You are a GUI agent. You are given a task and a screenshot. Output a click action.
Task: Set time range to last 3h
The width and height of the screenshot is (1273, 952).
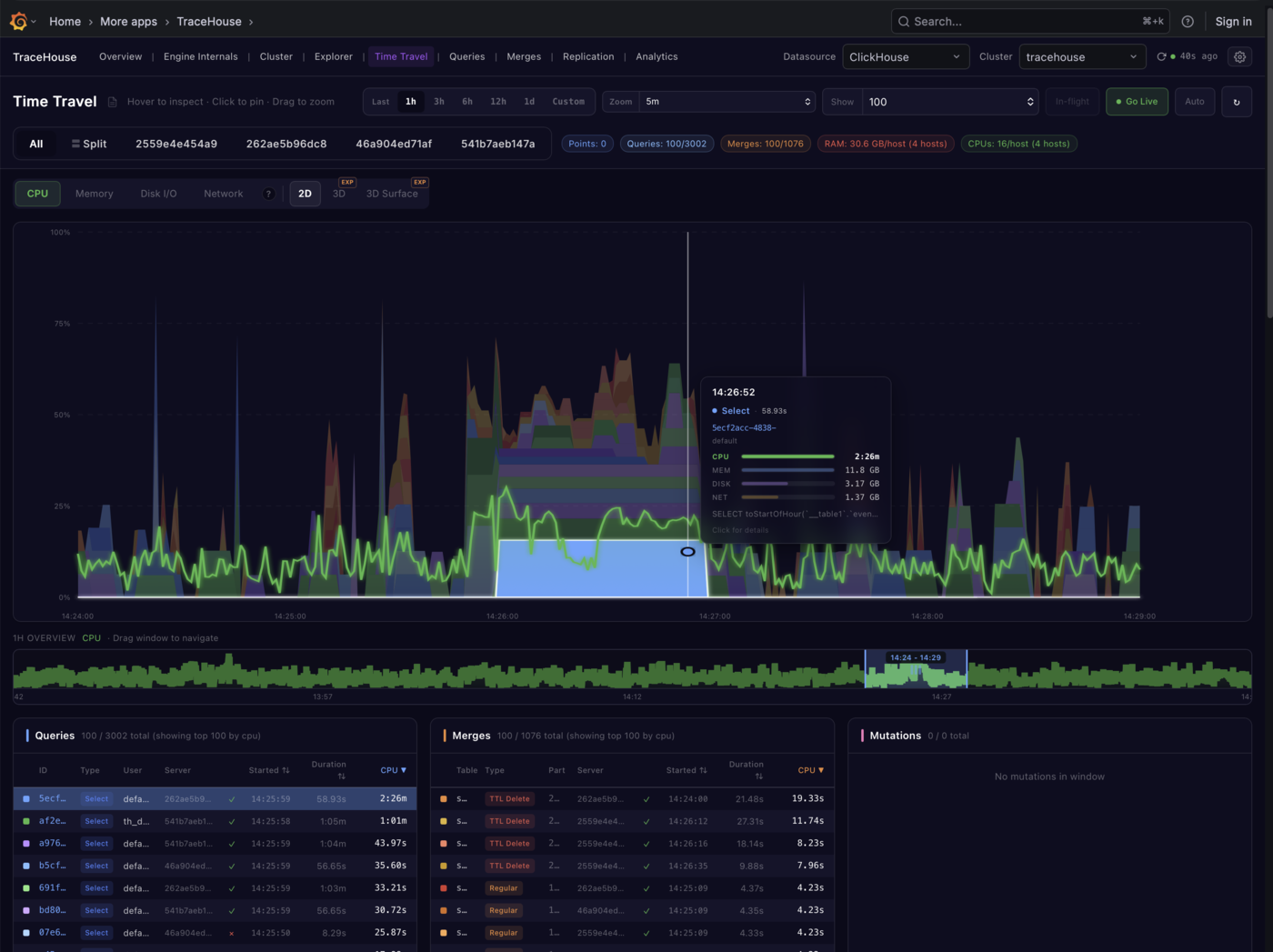pyautogui.click(x=439, y=102)
